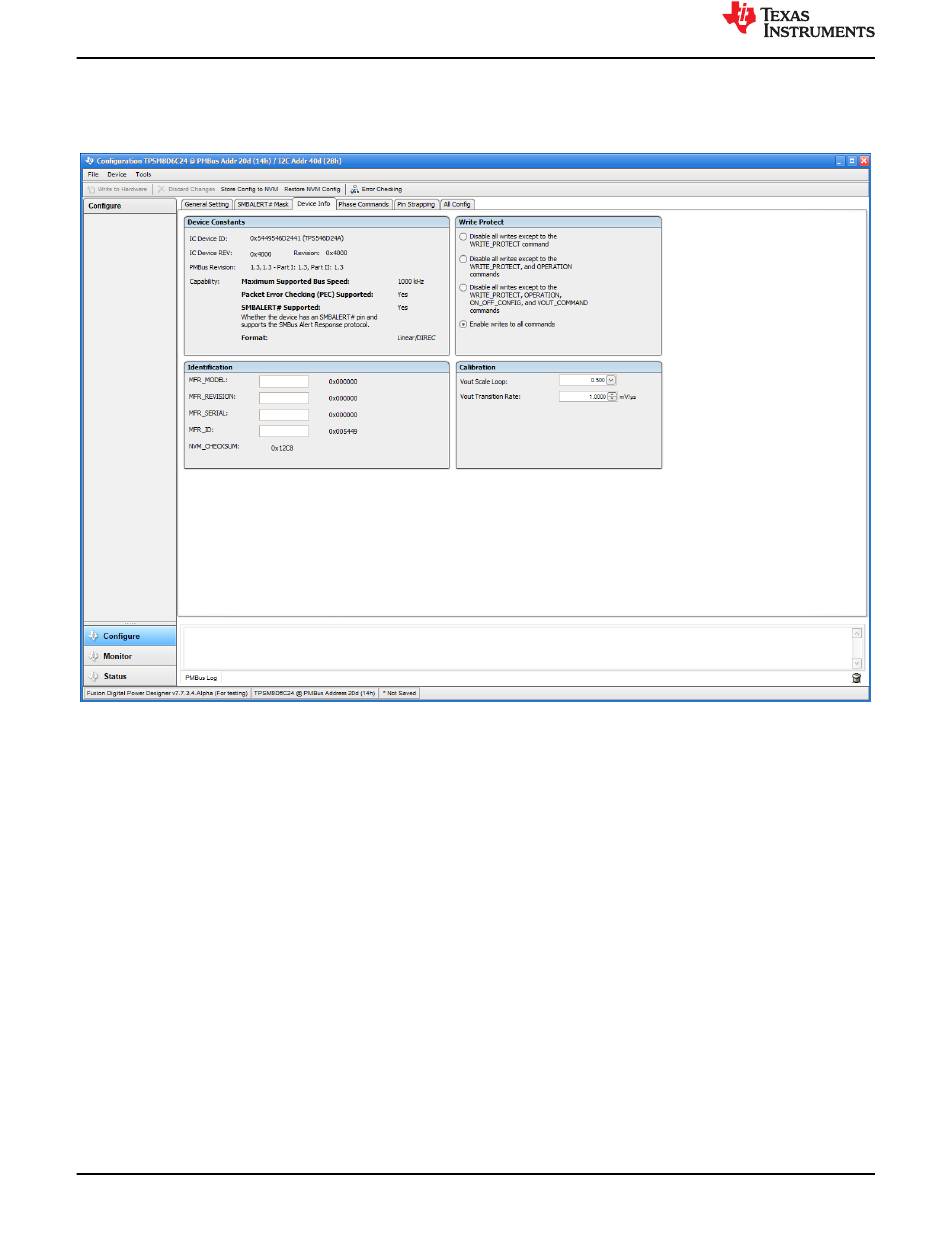Select write protect except WRITE_PROTECT and OPERATION

coord(463,259)
